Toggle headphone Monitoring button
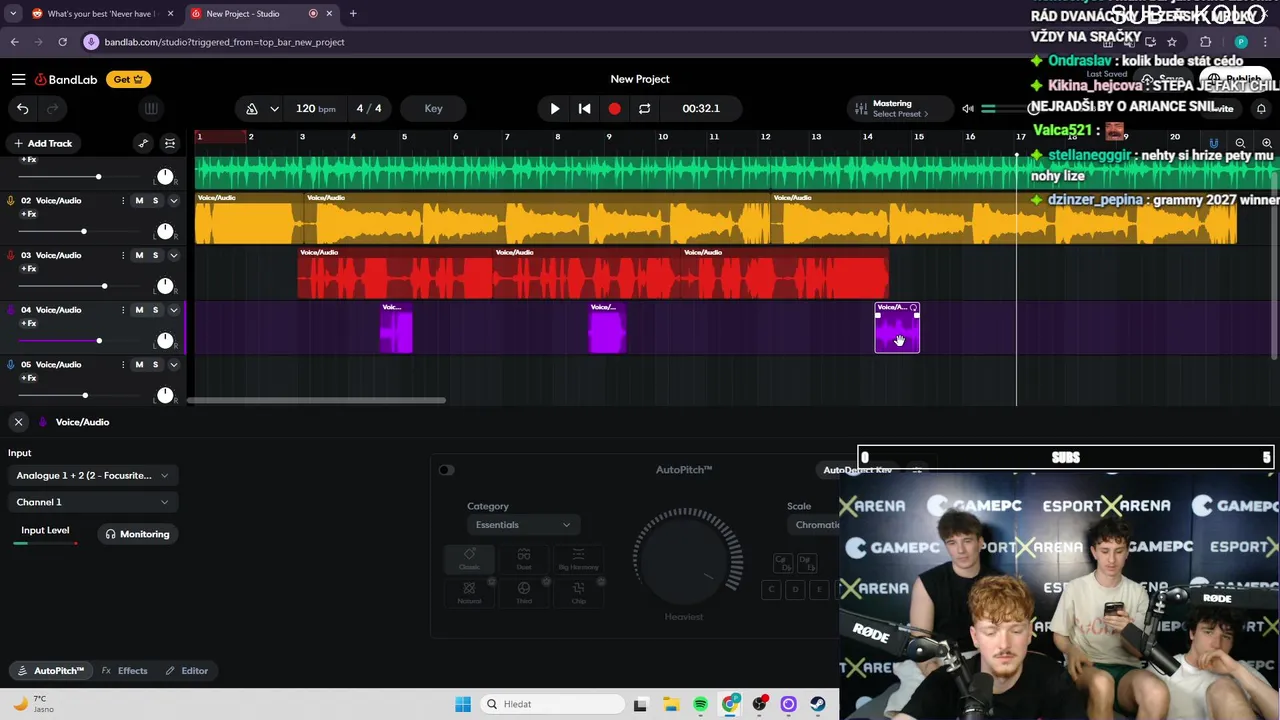The image size is (1280, 720). tap(138, 534)
